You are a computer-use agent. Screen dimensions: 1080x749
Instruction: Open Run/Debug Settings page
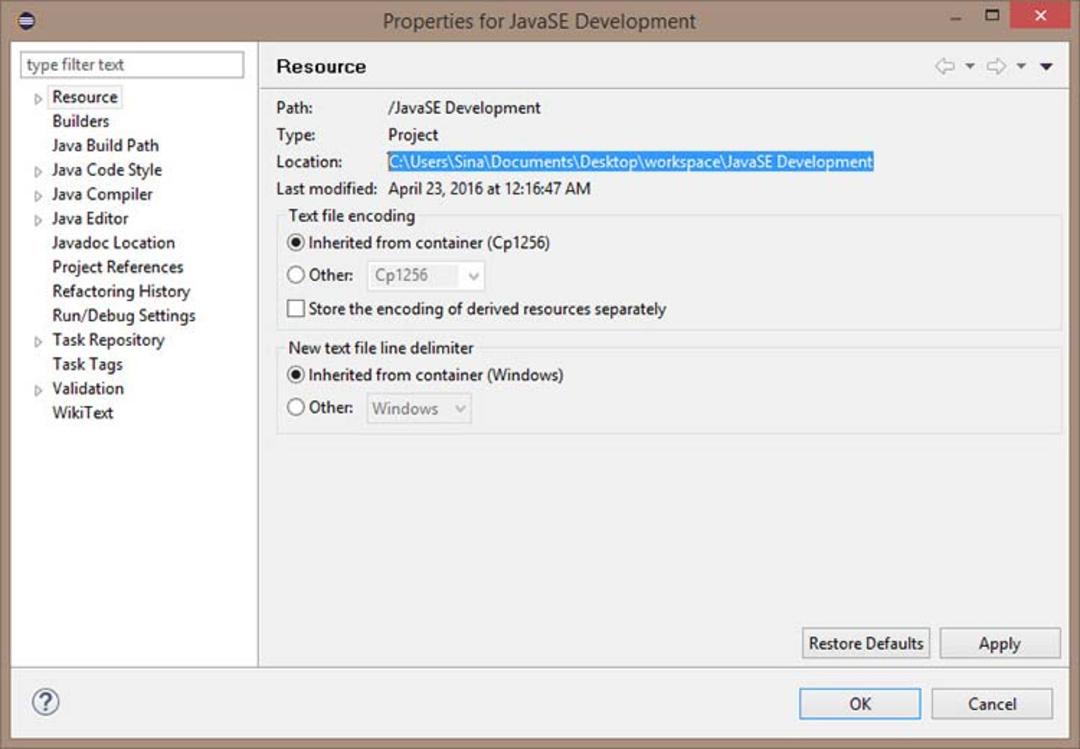[124, 316]
